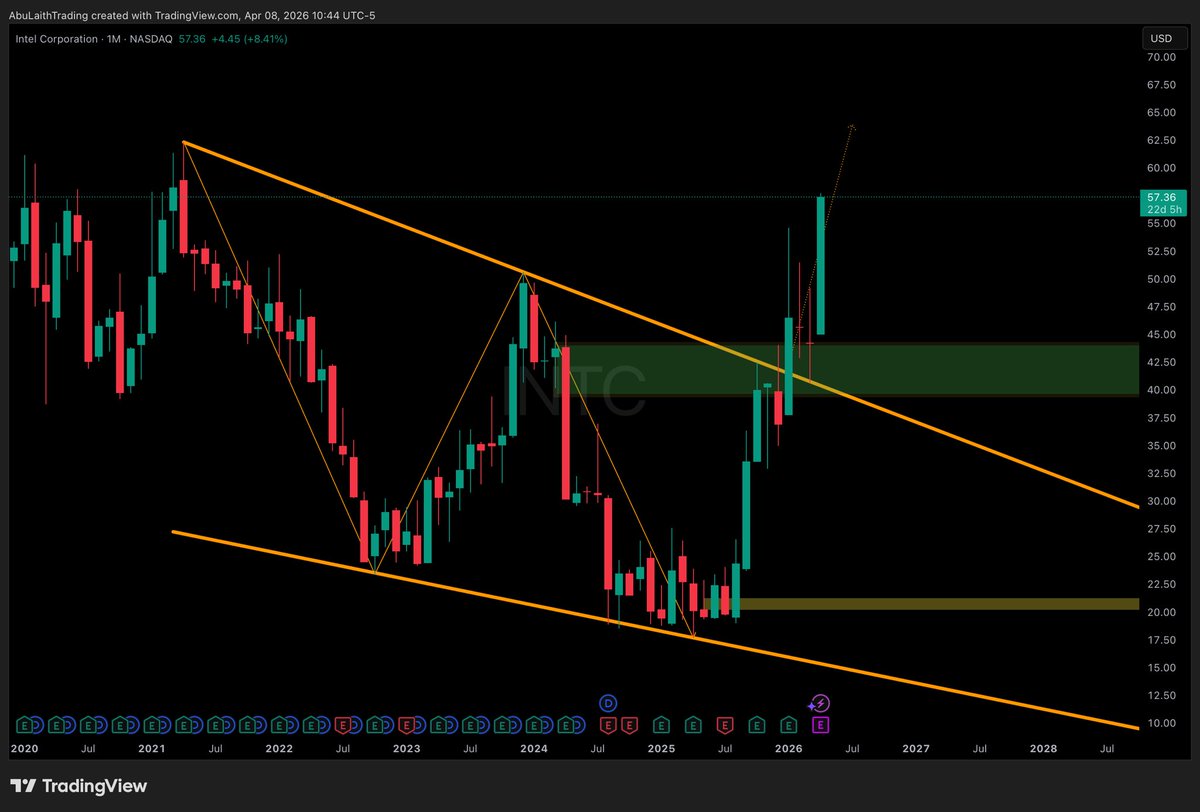
Task: Click the 22d 5h bar countdown label
Action: click(x=1164, y=210)
